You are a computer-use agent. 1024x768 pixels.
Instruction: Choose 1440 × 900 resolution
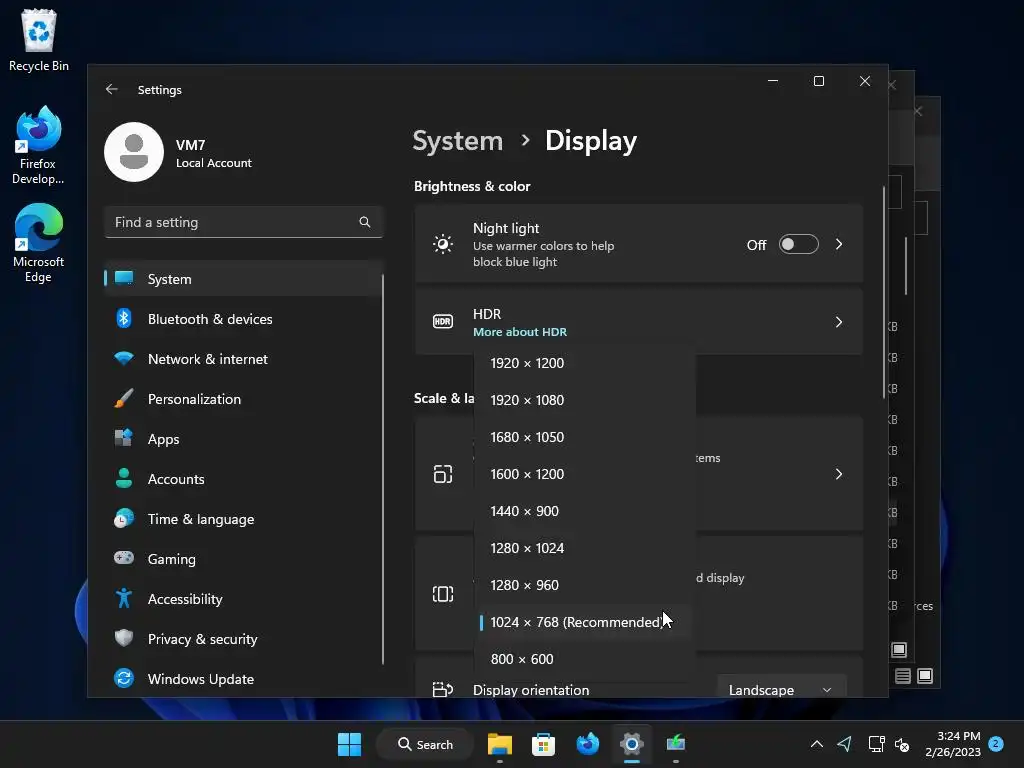click(584, 511)
